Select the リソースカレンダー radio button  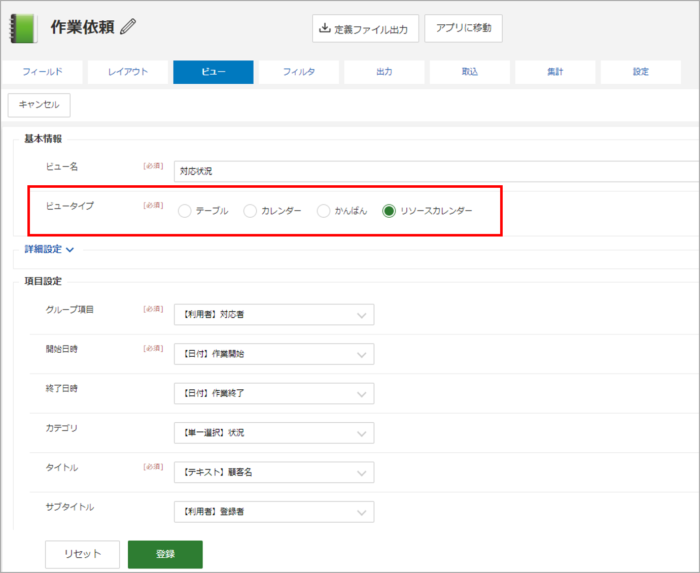point(389,211)
